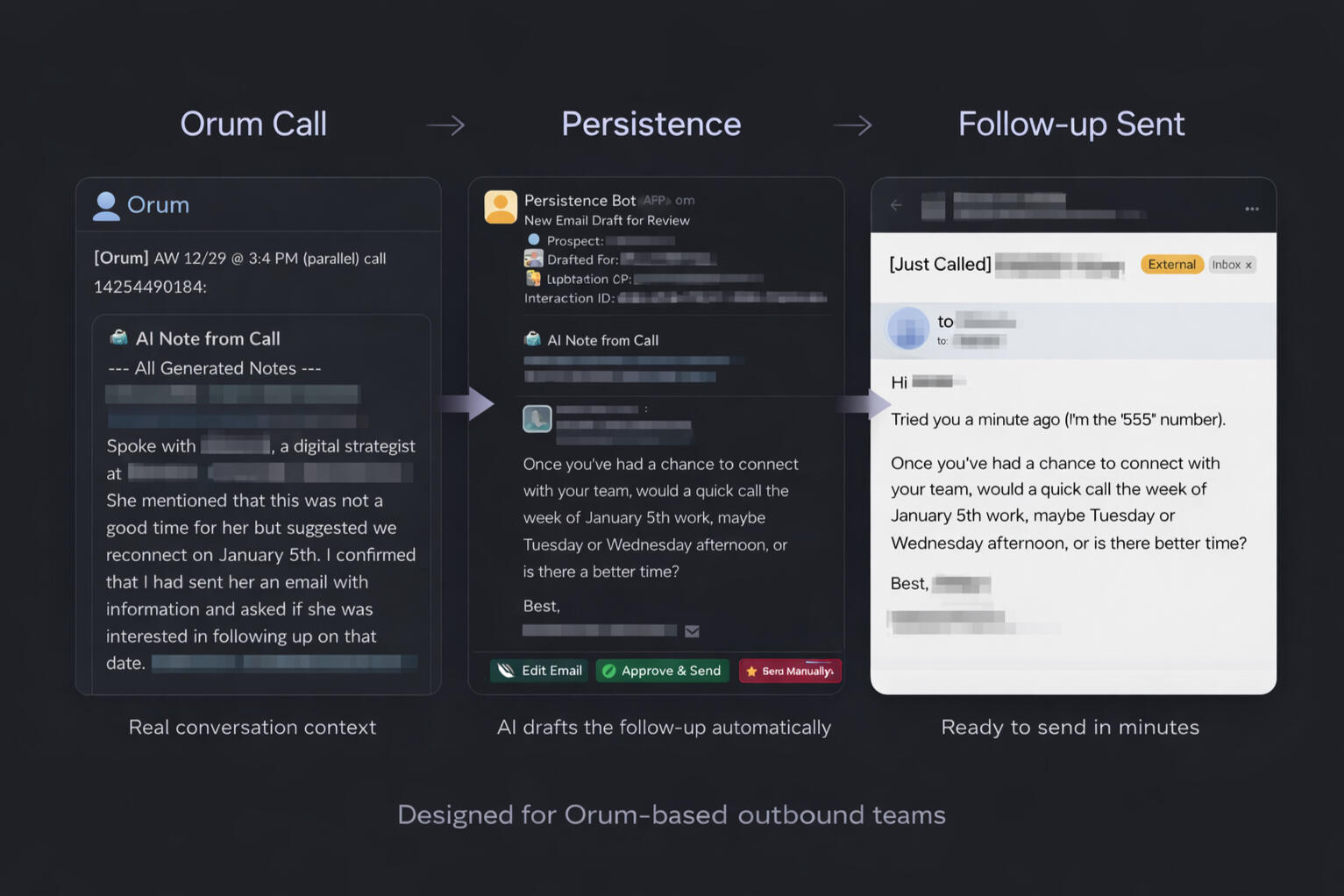Click the [Just Called] email subject
This screenshot has width=1344, height=896.
pyautogui.click(x=940, y=264)
